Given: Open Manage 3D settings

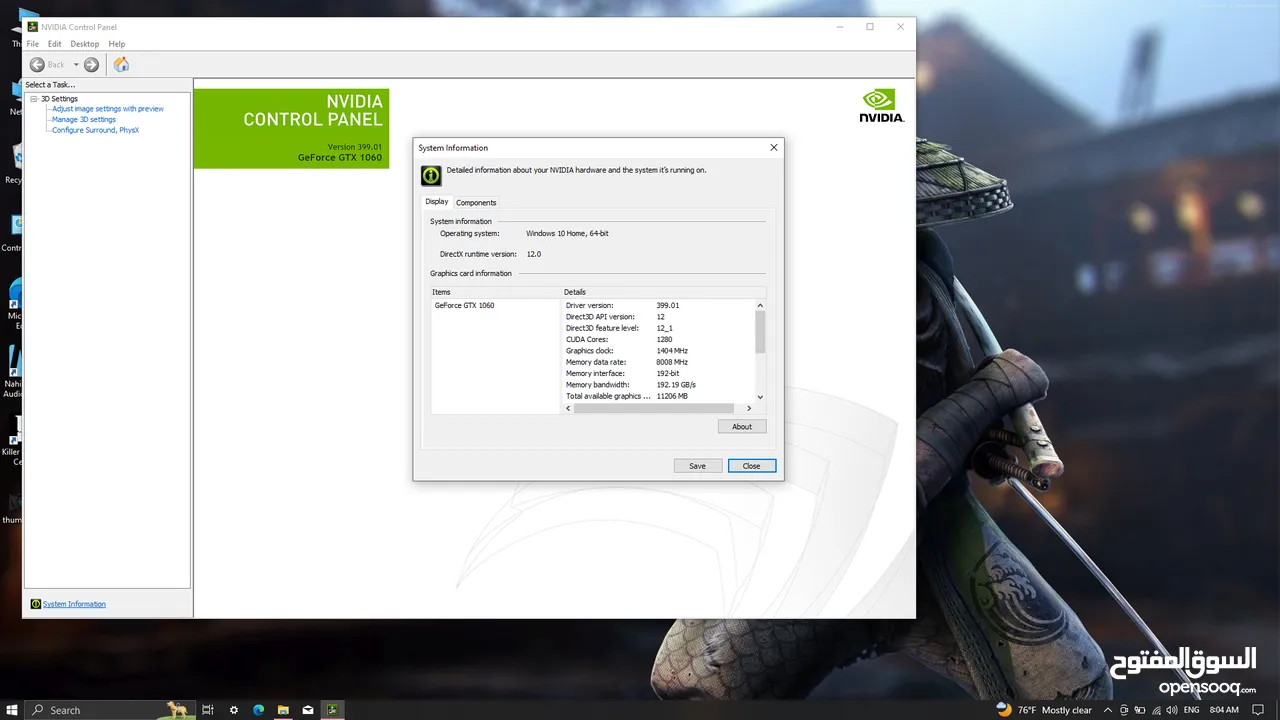Looking at the screenshot, I should [x=84, y=119].
